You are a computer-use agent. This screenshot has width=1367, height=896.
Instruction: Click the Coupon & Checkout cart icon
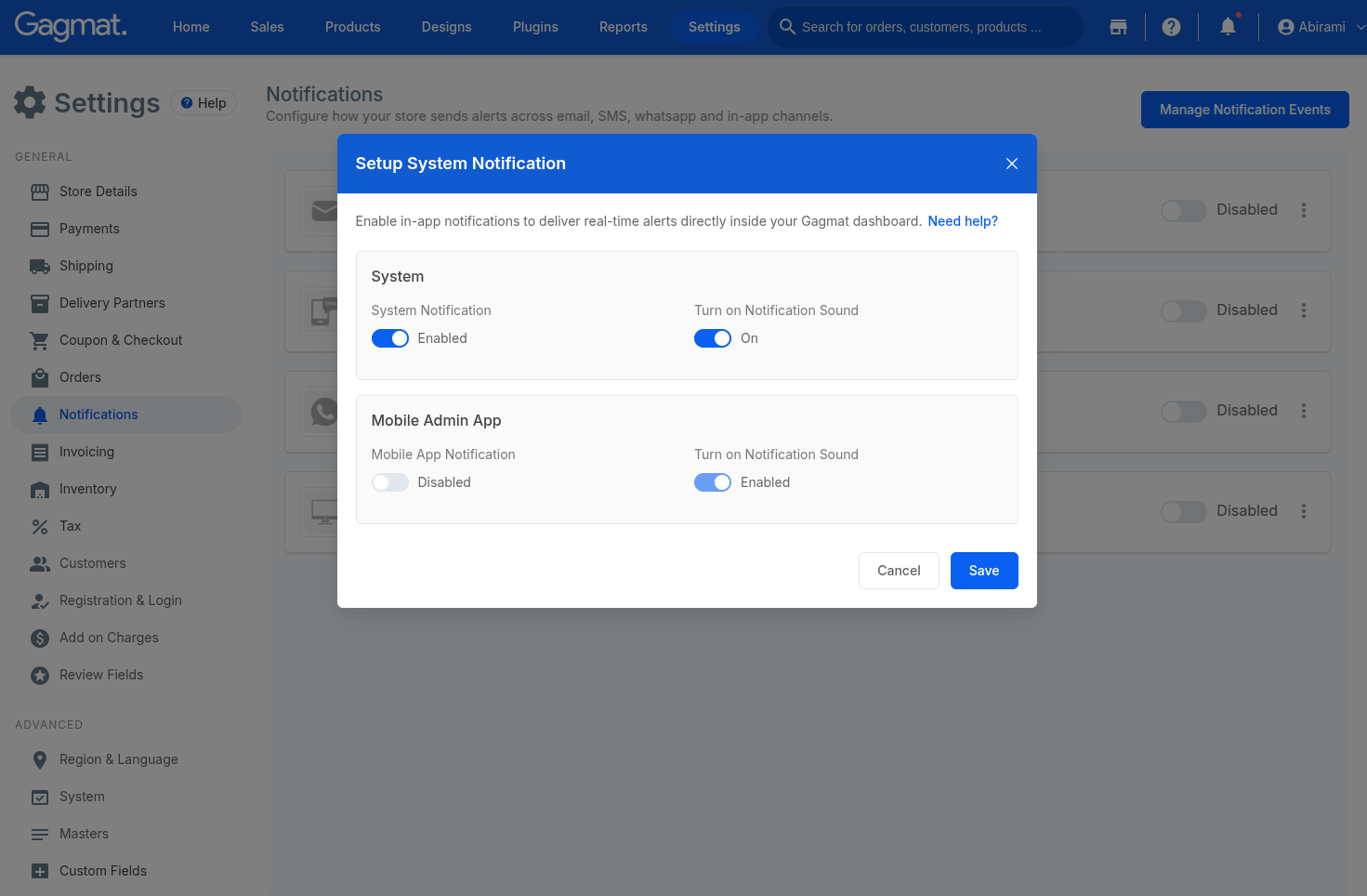pos(40,340)
